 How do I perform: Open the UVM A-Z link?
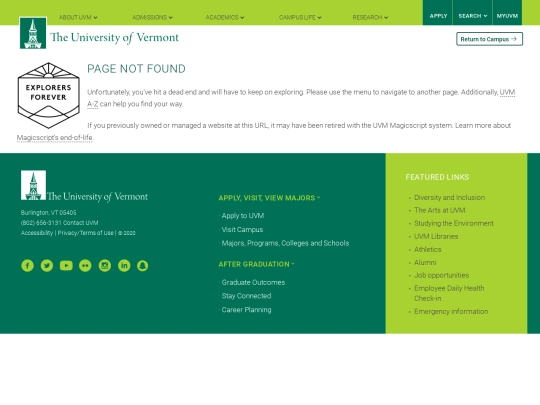pyautogui.click(x=507, y=92)
